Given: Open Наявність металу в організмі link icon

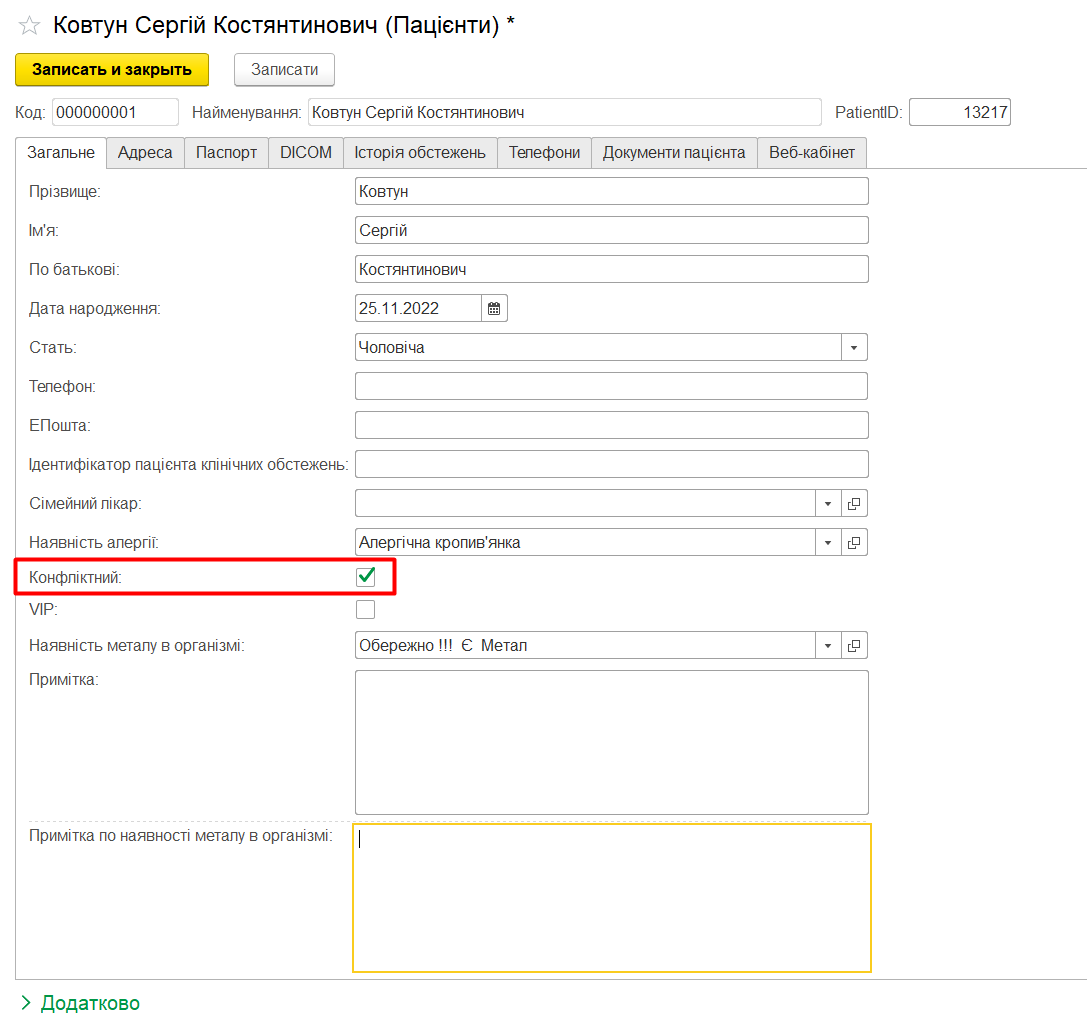Looking at the screenshot, I should 854,646.
